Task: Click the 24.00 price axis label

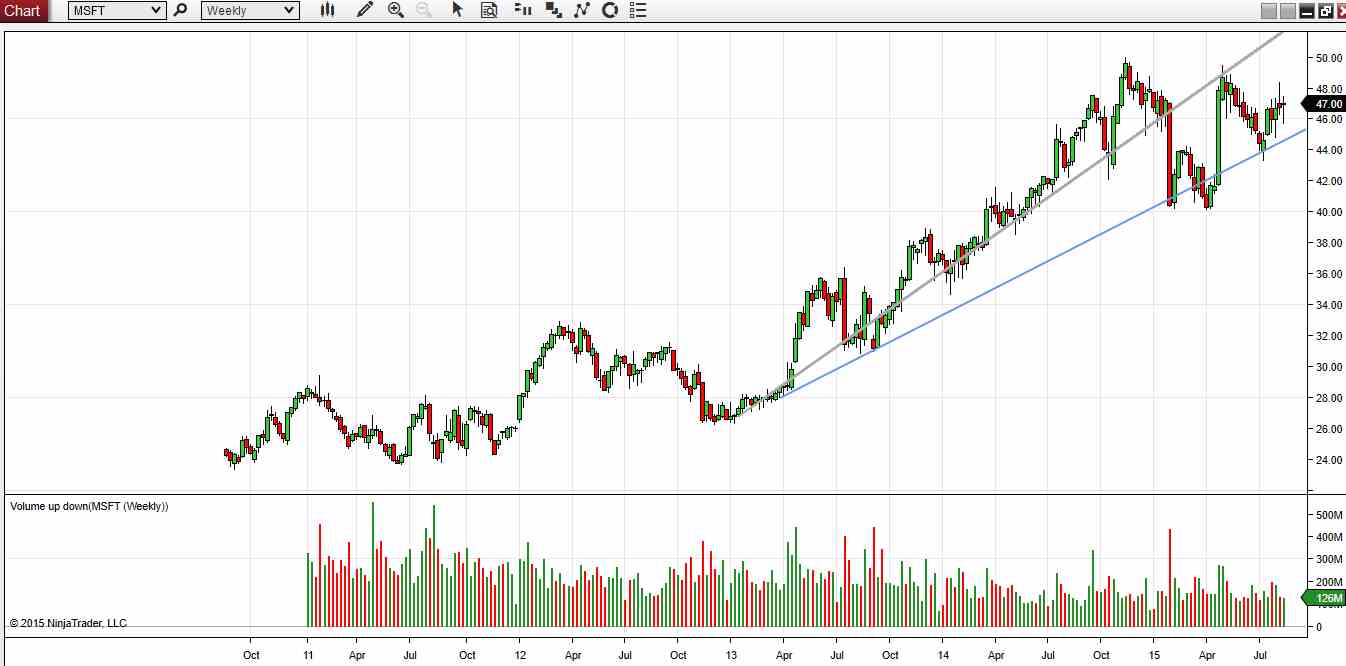Action: coord(1328,460)
